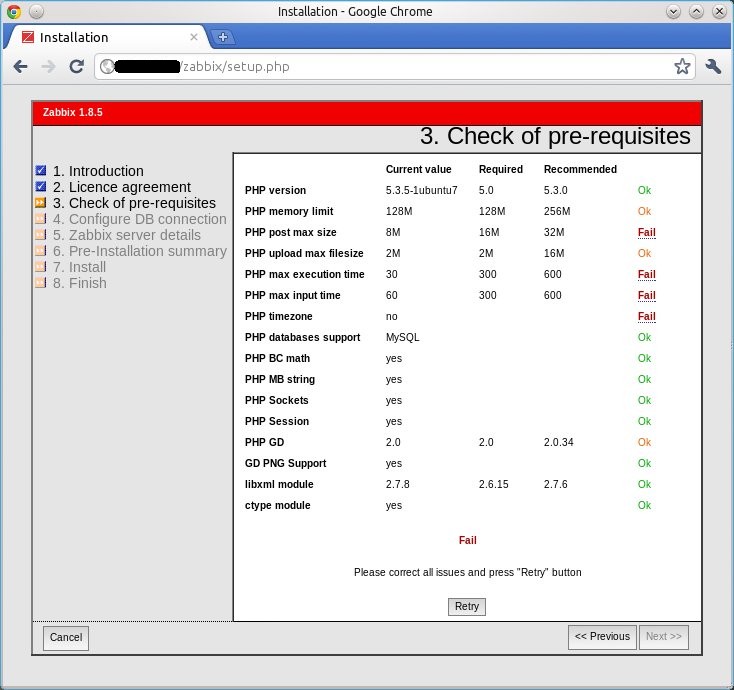734x690 pixels.
Task: Click Fail link for PHP post max size
Action: pyautogui.click(x=646, y=232)
